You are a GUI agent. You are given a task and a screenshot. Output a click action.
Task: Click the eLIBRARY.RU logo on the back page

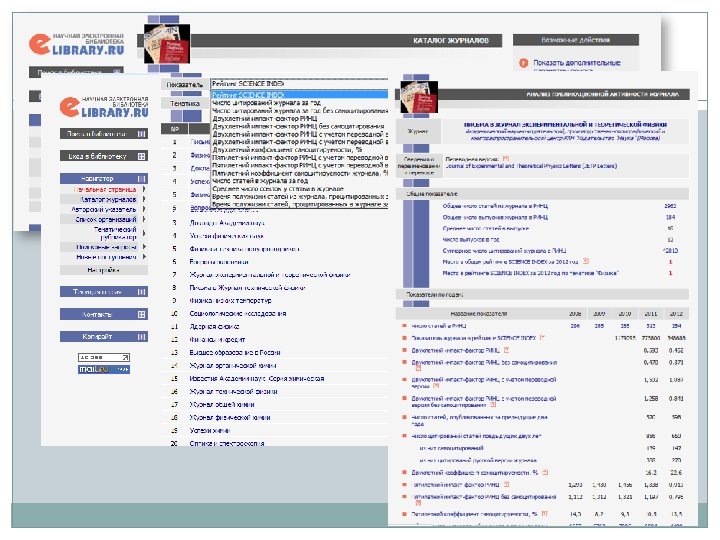click(x=77, y=44)
